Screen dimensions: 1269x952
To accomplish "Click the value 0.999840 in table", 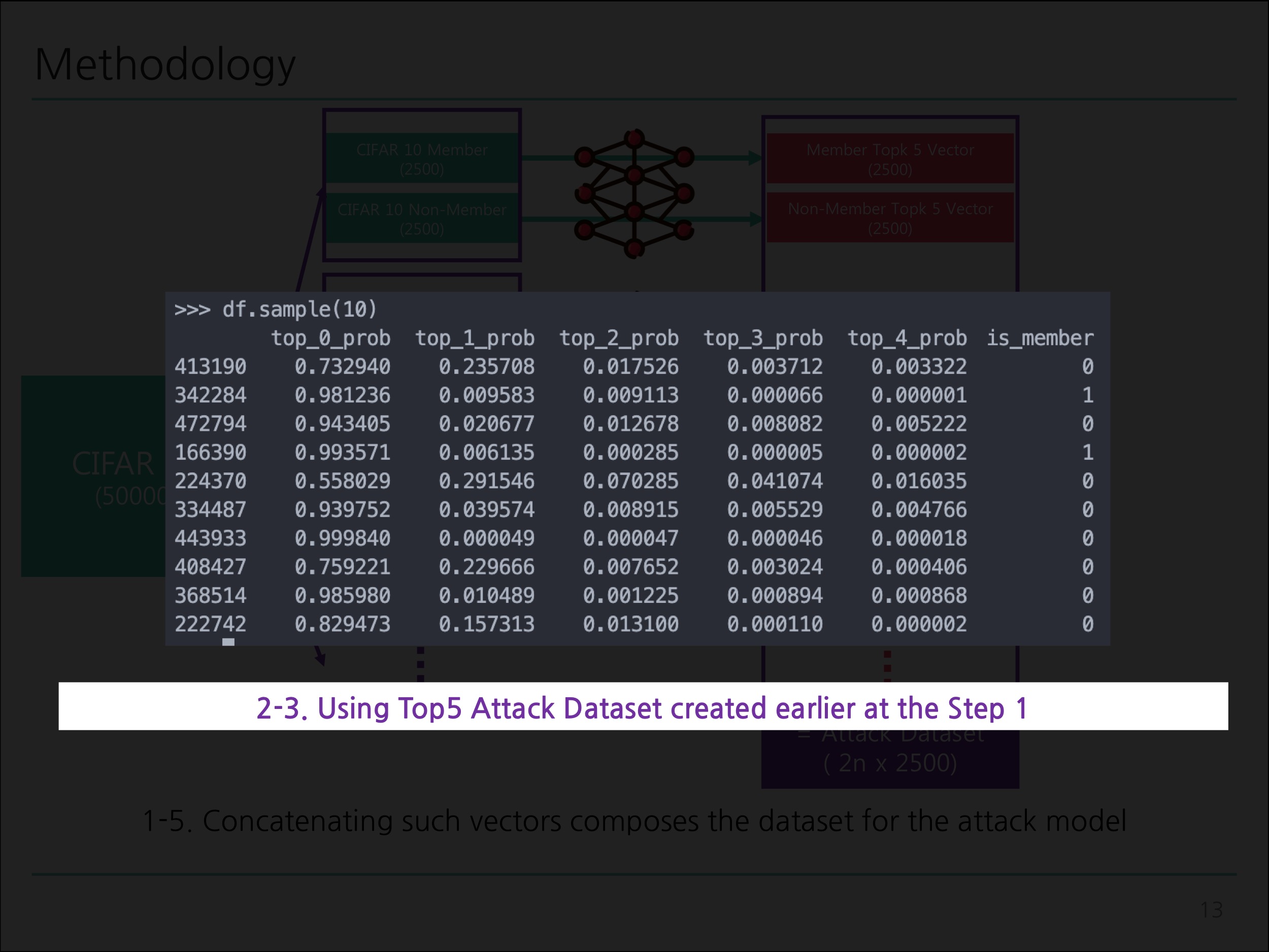I will click(343, 538).
